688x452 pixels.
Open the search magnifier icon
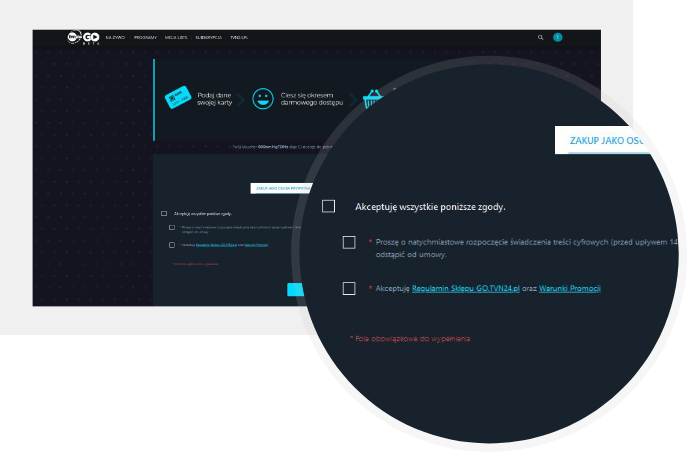coord(541,37)
